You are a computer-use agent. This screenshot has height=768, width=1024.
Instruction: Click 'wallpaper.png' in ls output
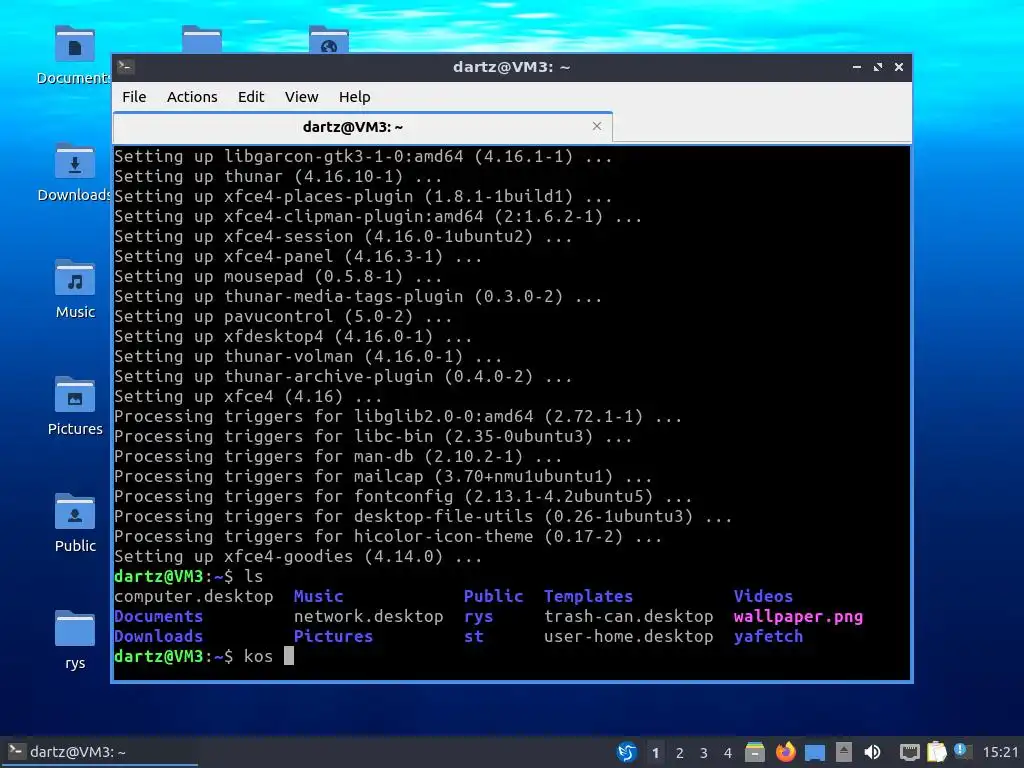click(x=798, y=616)
